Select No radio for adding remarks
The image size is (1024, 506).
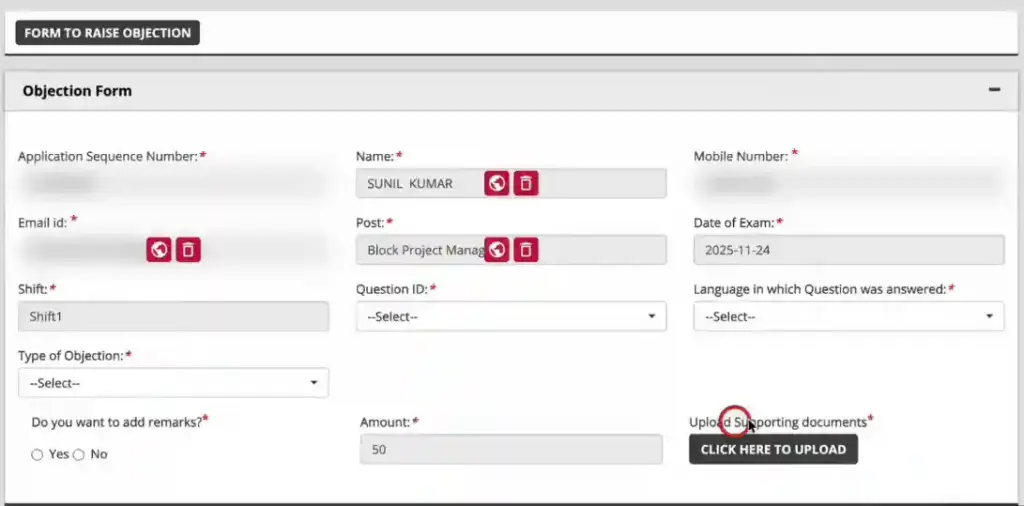tap(79, 454)
